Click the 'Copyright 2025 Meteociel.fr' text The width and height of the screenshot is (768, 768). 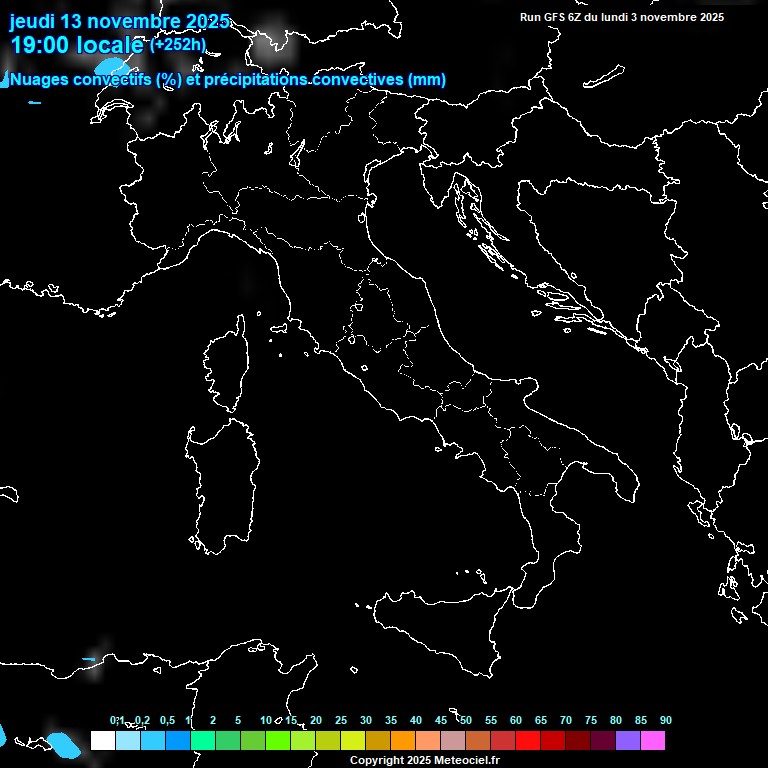click(x=425, y=760)
